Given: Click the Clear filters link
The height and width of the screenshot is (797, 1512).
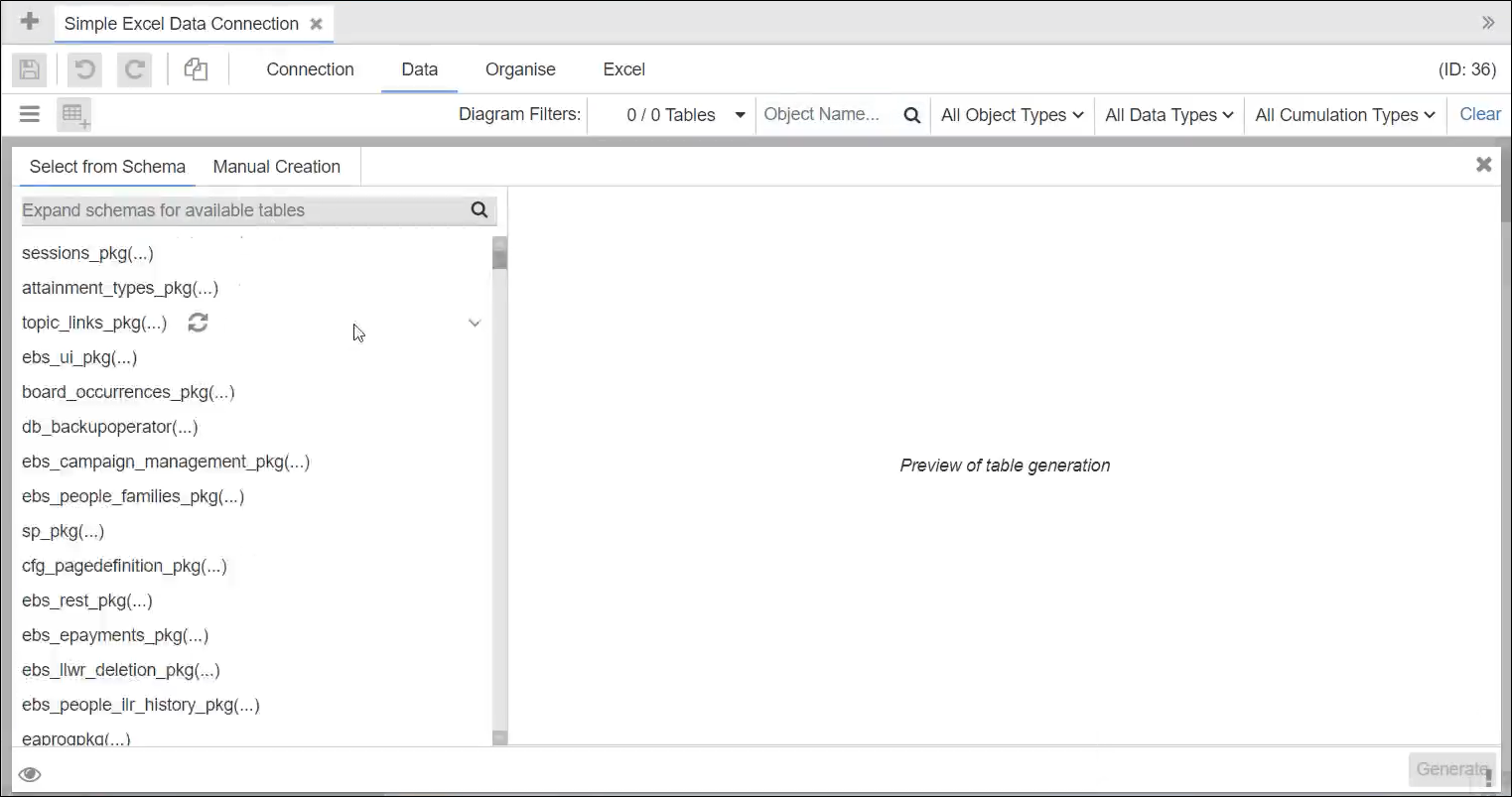Looking at the screenshot, I should pyautogui.click(x=1479, y=114).
